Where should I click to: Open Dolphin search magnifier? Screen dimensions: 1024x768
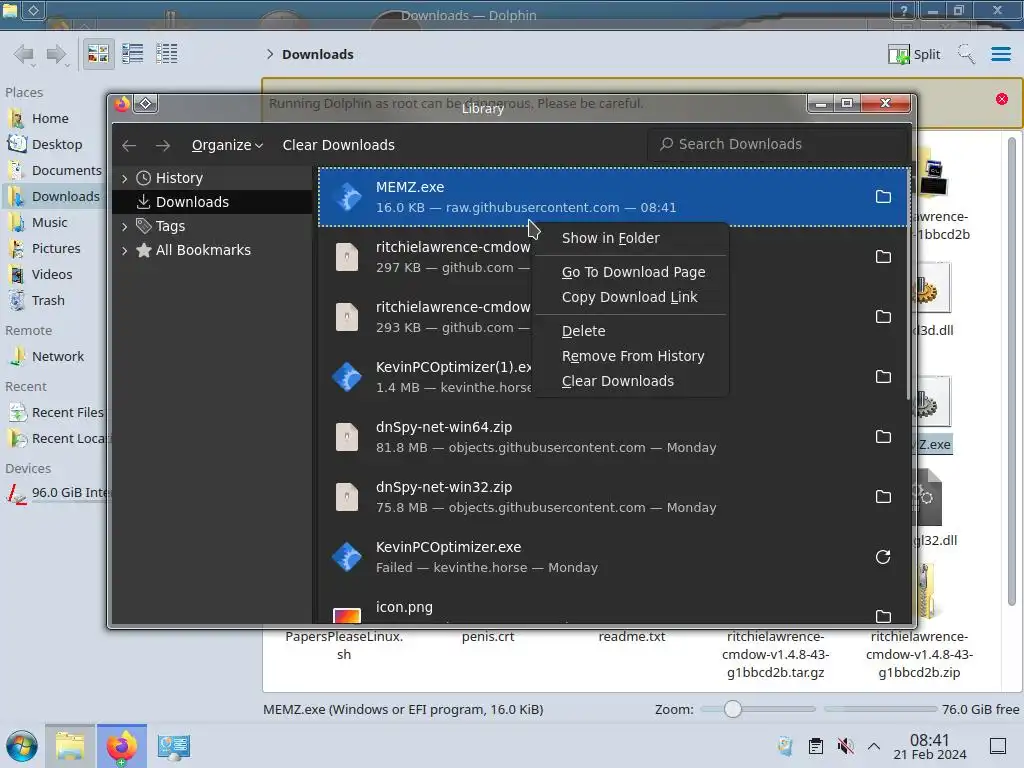point(965,54)
